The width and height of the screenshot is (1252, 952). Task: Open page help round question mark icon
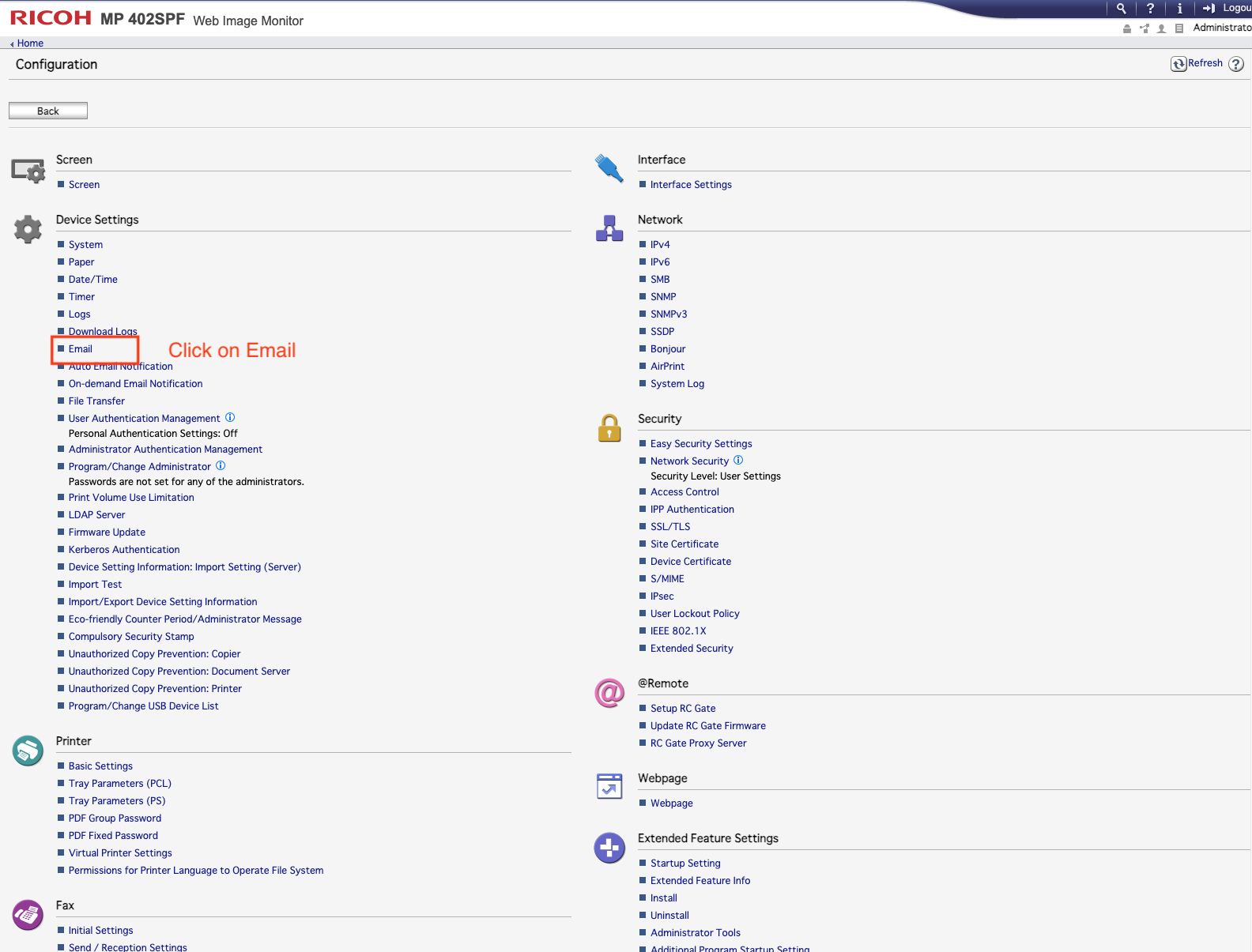pyautogui.click(x=1236, y=64)
